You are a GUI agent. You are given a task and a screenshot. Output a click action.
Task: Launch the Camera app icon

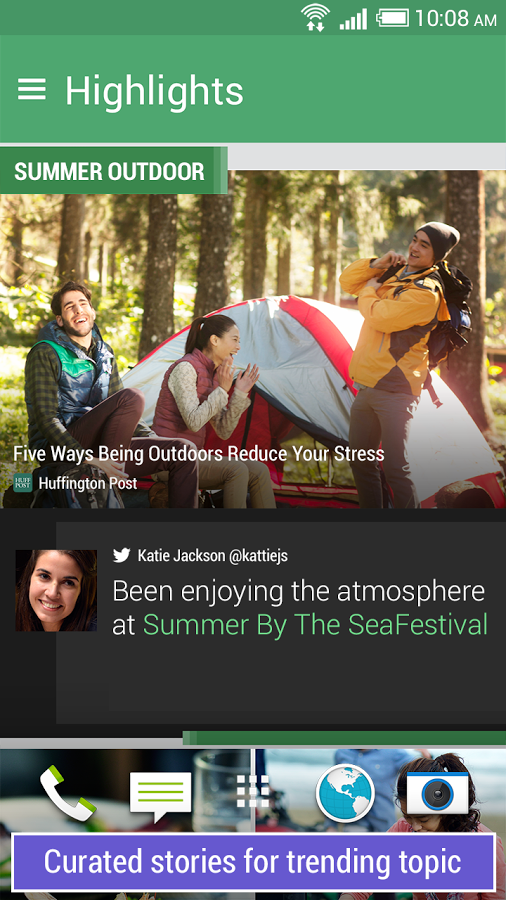pyautogui.click(x=438, y=794)
